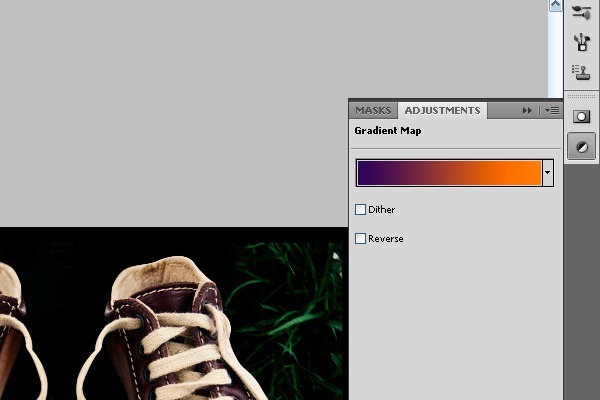Click the gray pasteboard above the image

[x=170, y=110]
